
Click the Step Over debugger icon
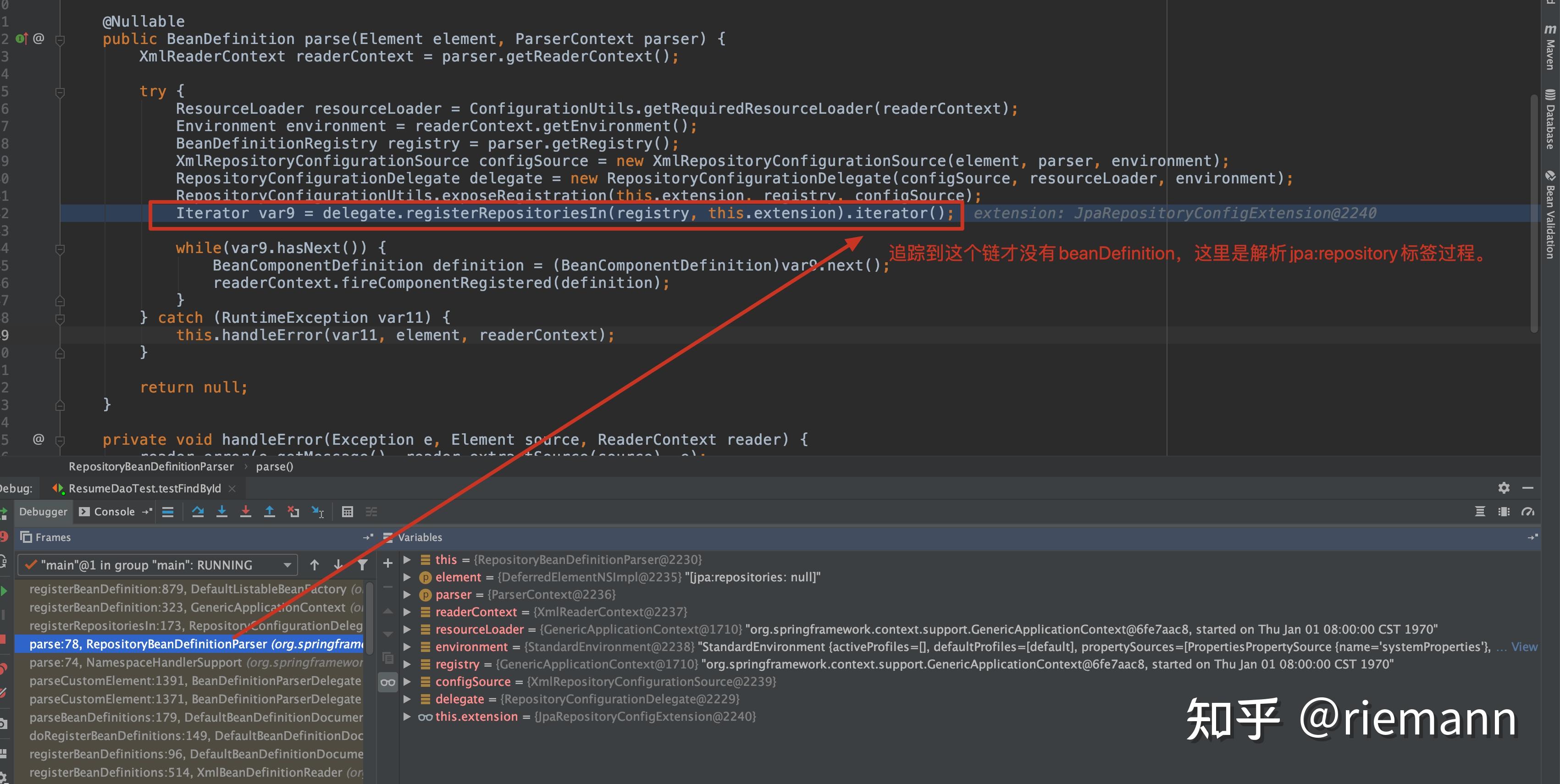point(198,512)
